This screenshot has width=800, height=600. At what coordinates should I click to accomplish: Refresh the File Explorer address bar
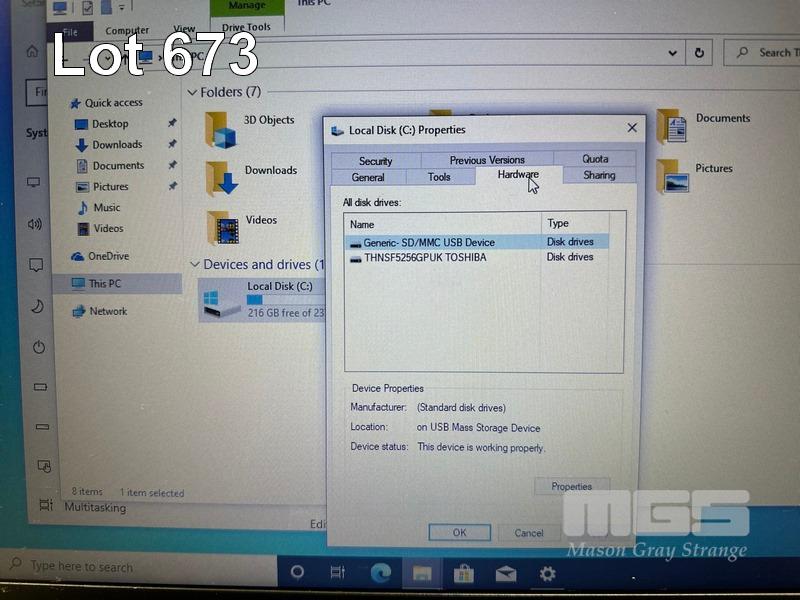[x=700, y=53]
